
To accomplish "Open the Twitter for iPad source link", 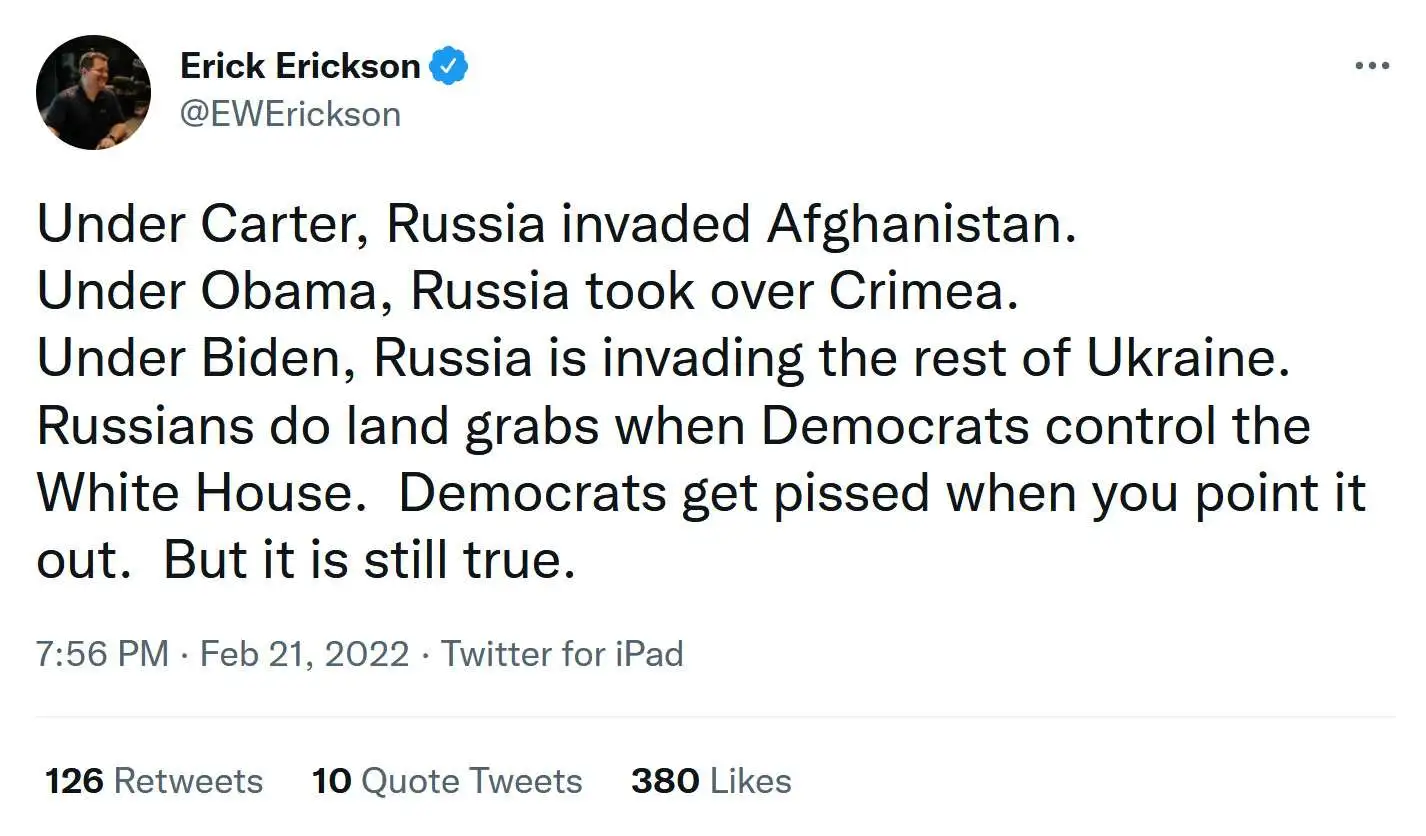I will tap(562, 654).
